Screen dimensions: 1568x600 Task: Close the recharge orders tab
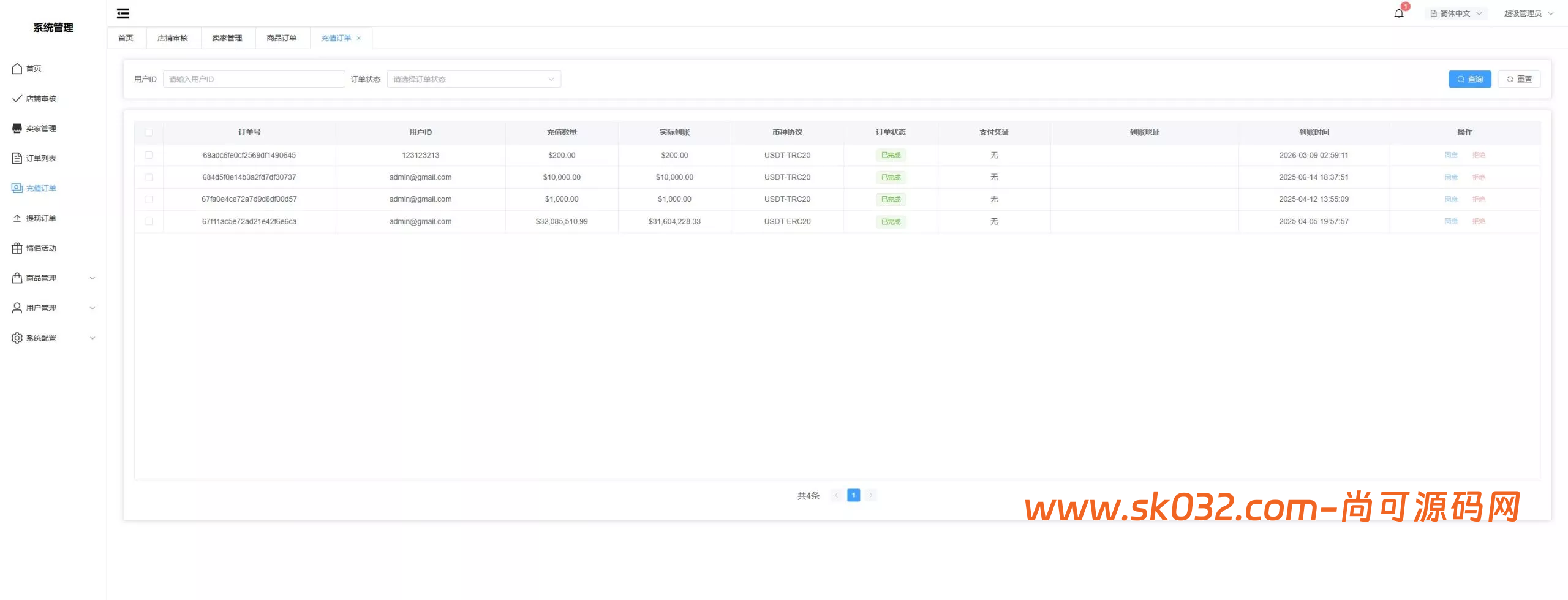pos(359,38)
